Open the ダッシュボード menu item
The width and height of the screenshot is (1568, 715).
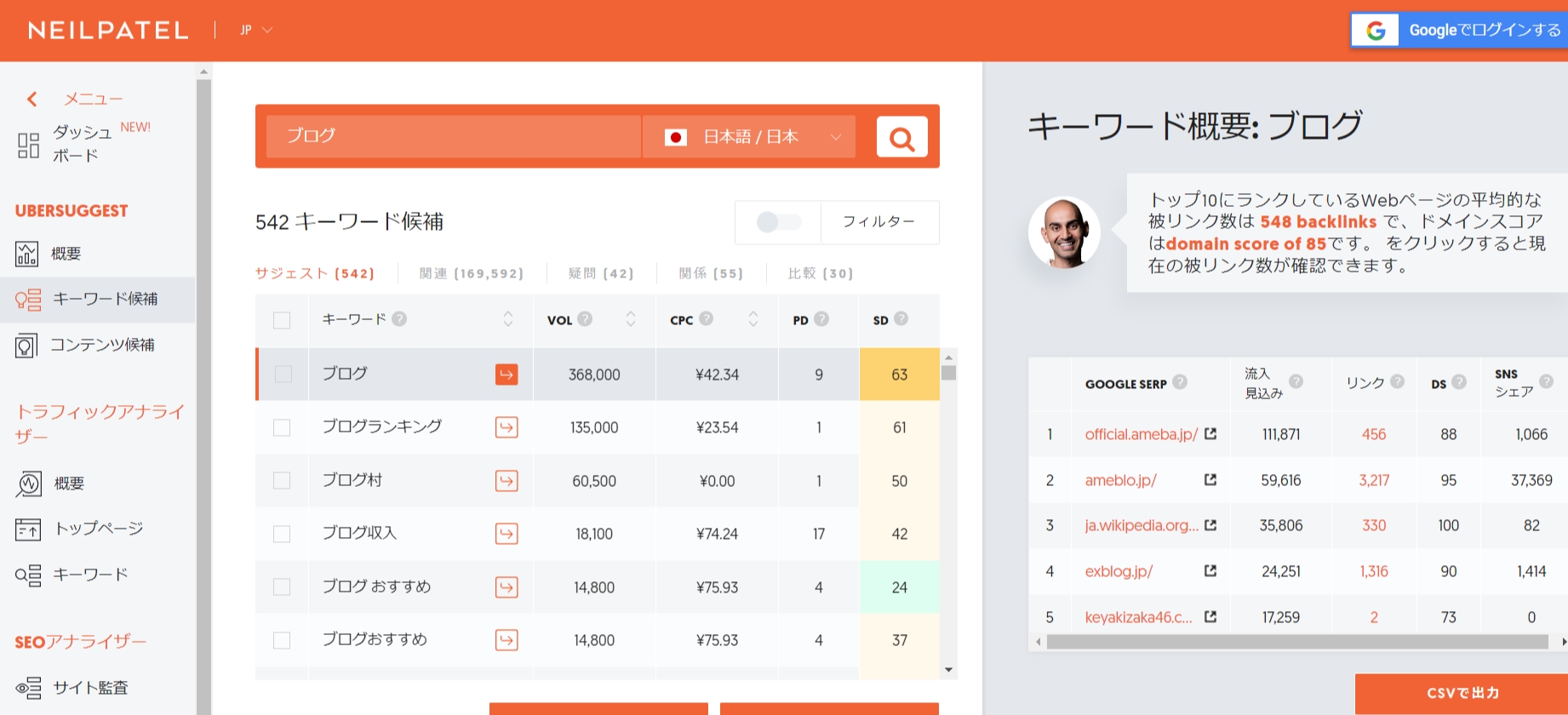pyautogui.click(x=82, y=144)
